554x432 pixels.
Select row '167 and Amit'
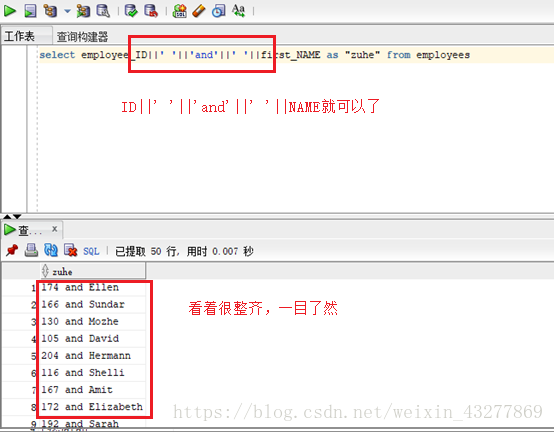[93, 390]
